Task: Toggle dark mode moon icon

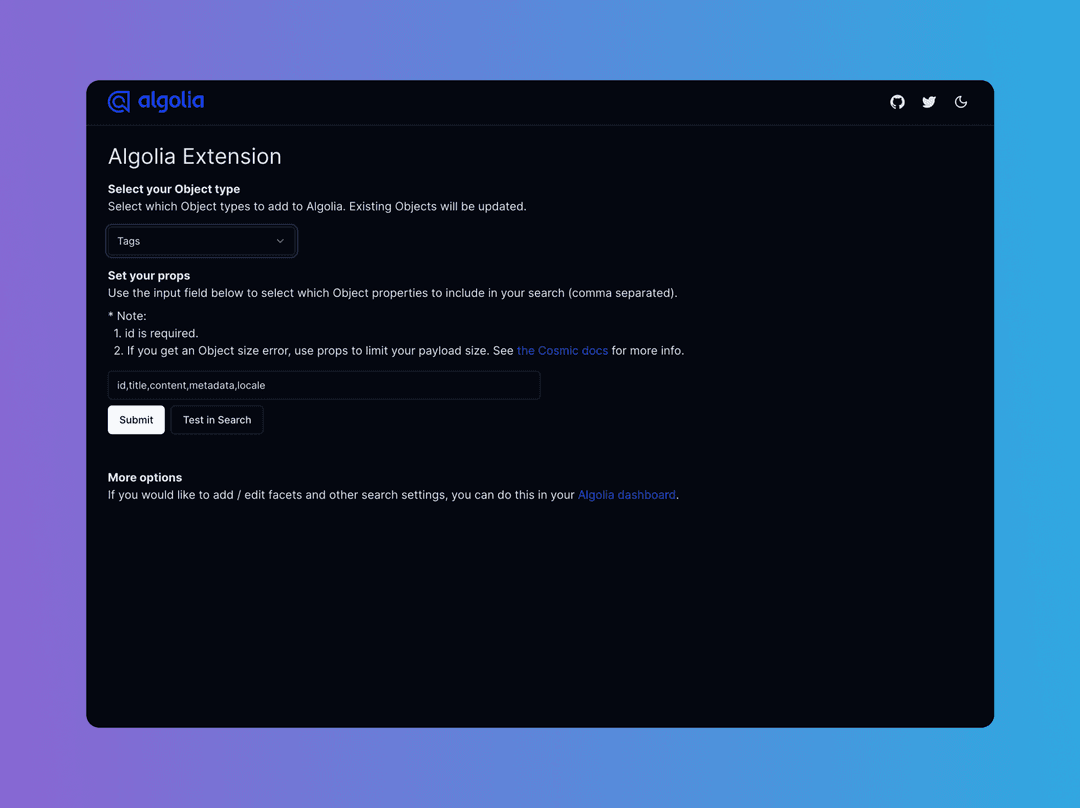Action: pyautogui.click(x=961, y=102)
